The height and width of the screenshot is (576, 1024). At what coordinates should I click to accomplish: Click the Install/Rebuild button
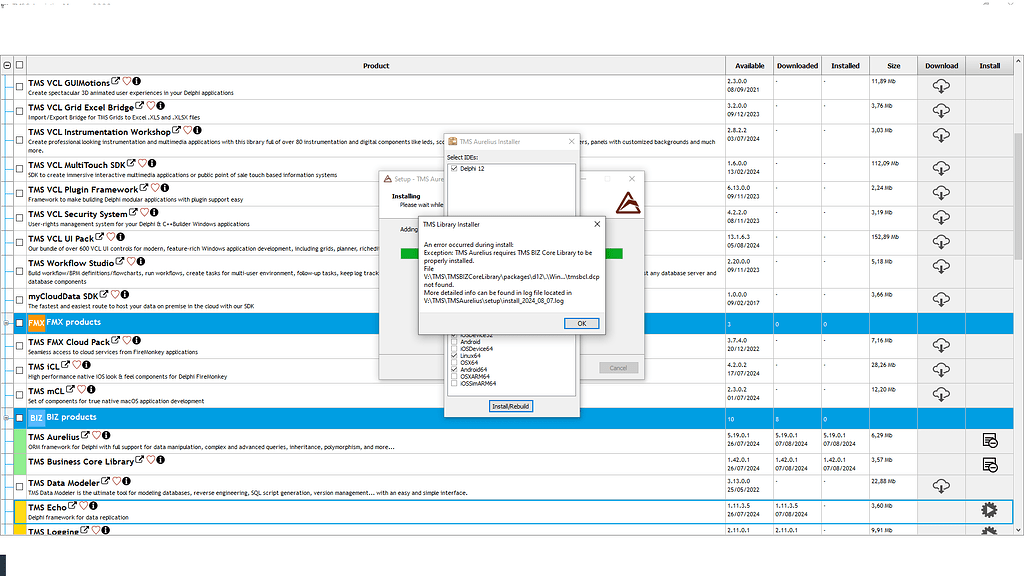[x=512, y=406]
